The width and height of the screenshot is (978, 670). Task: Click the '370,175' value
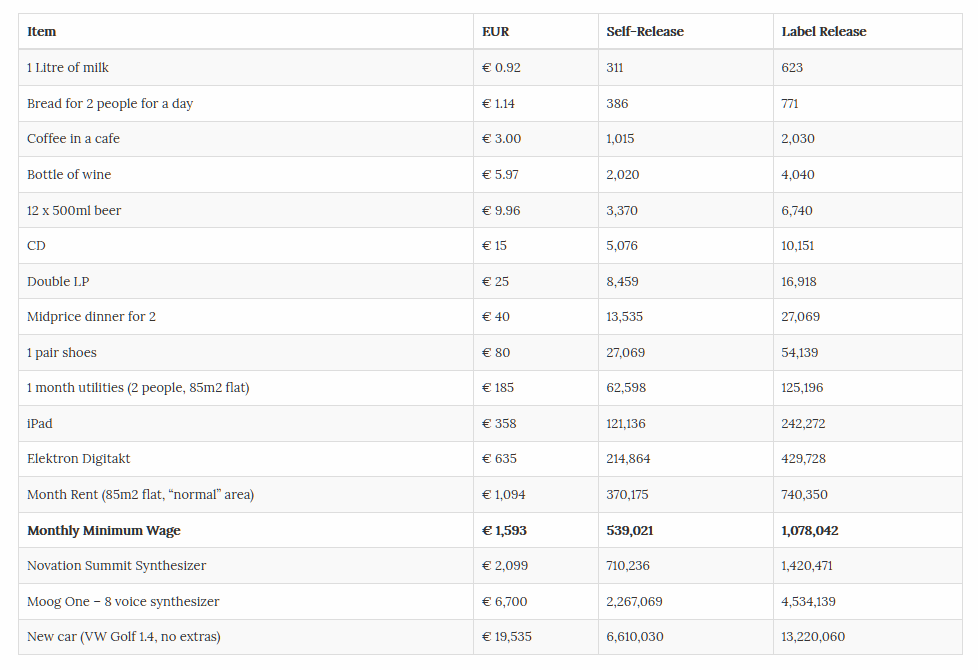(627, 495)
